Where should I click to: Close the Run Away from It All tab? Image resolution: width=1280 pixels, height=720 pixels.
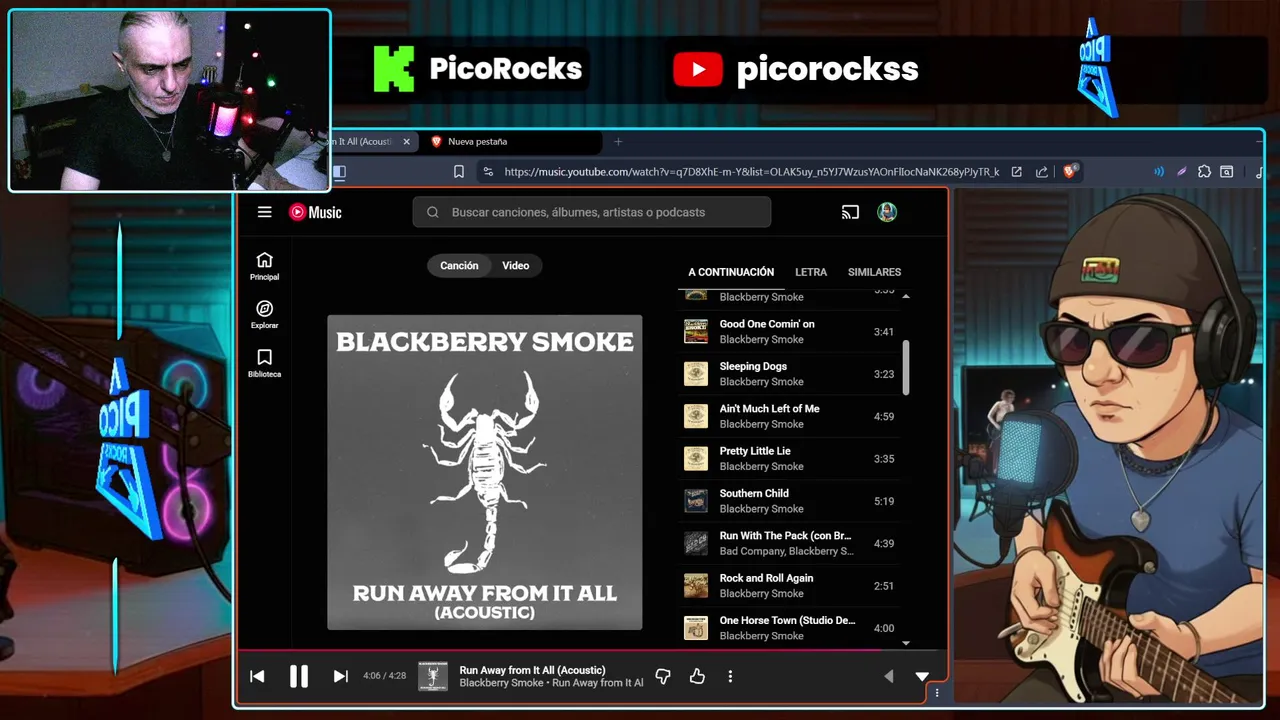point(406,142)
